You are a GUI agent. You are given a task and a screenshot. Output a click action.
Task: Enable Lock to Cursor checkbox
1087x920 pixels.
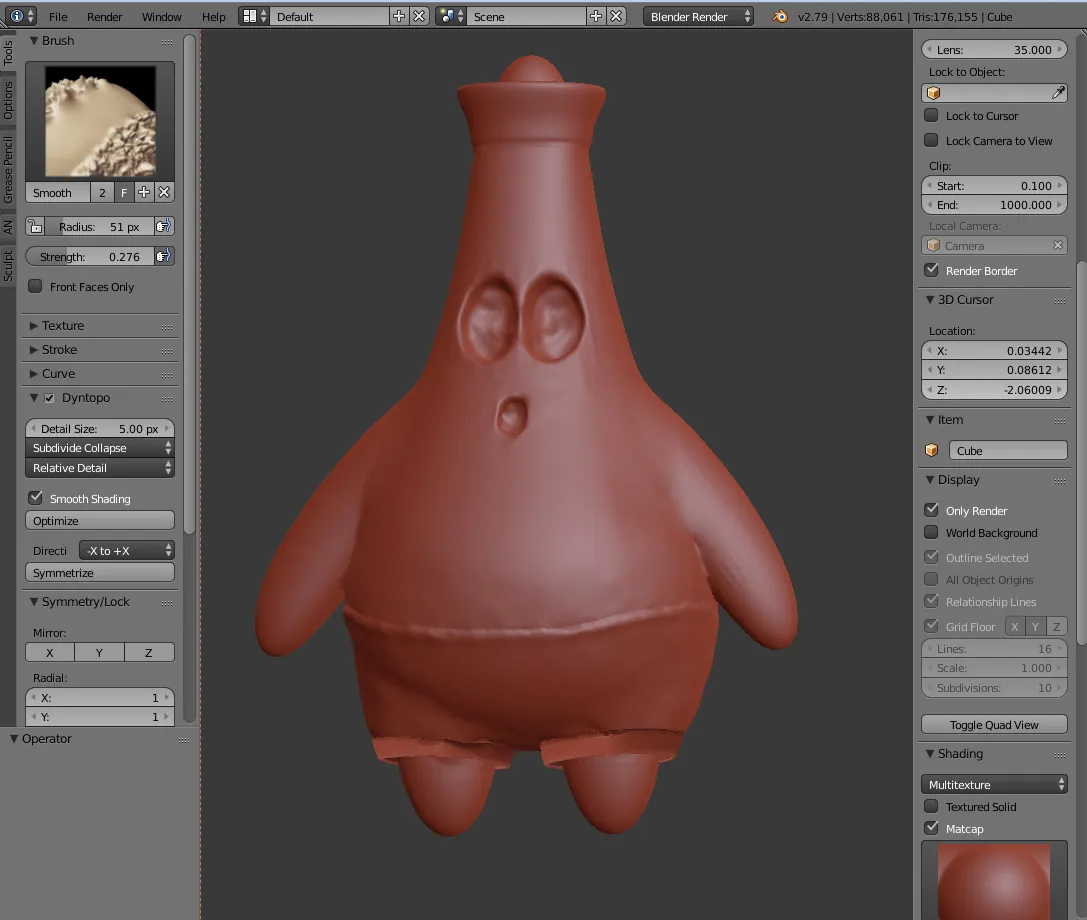(932, 115)
